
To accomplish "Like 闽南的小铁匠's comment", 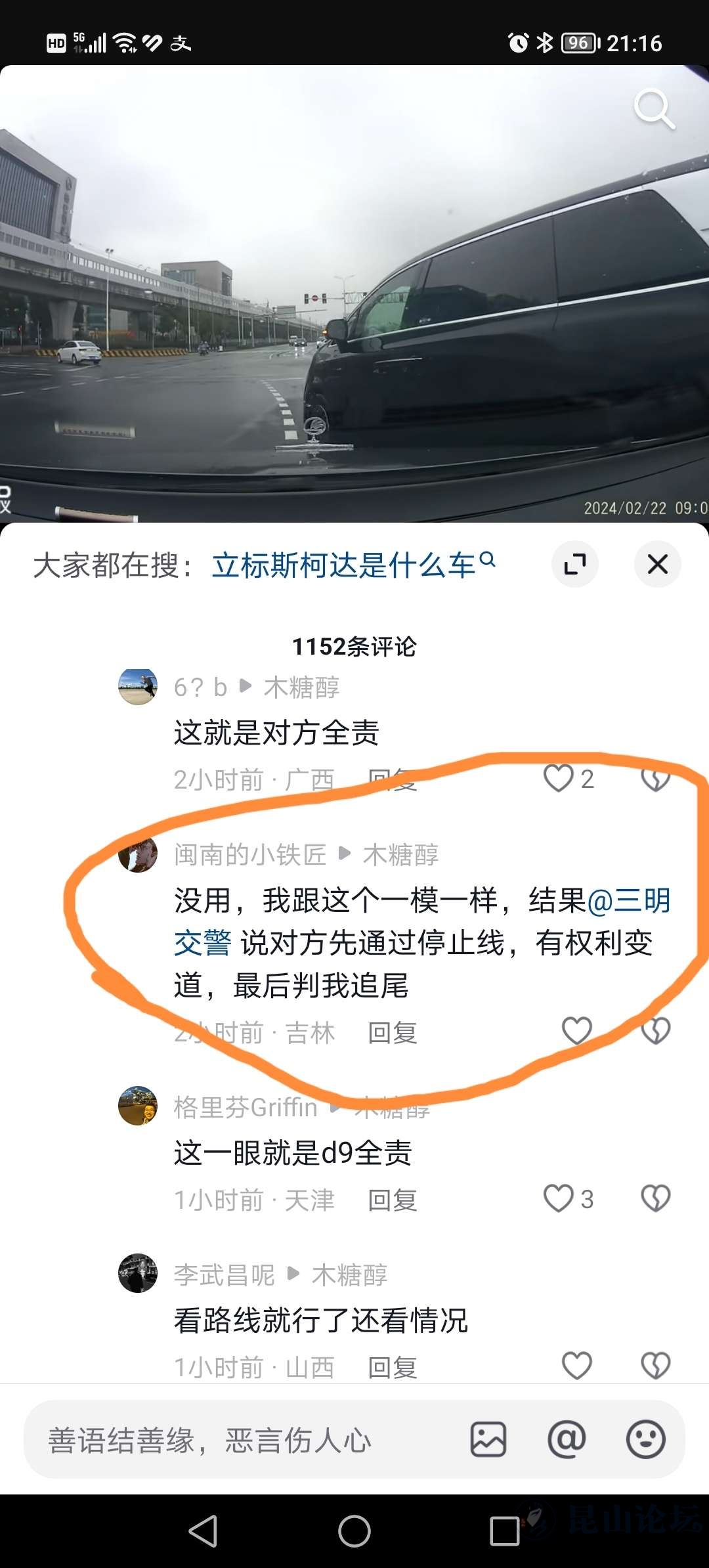I will tap(577, 1031).
